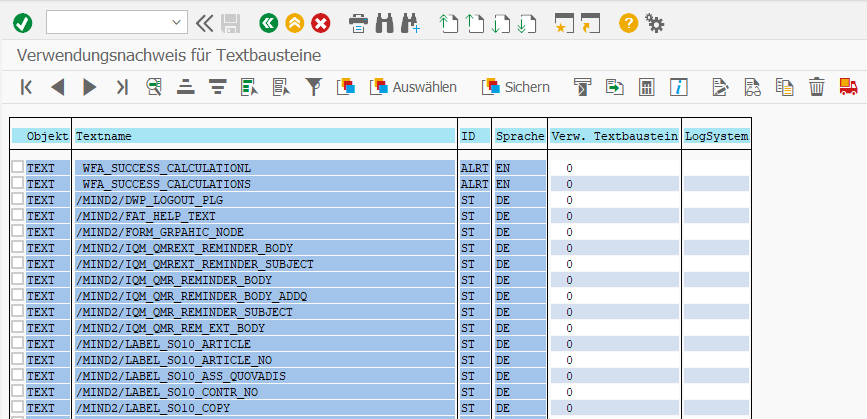867x419 pixels.
Task: Click the First Page icon in system toolbar
Action: click(x=448, y=23)
